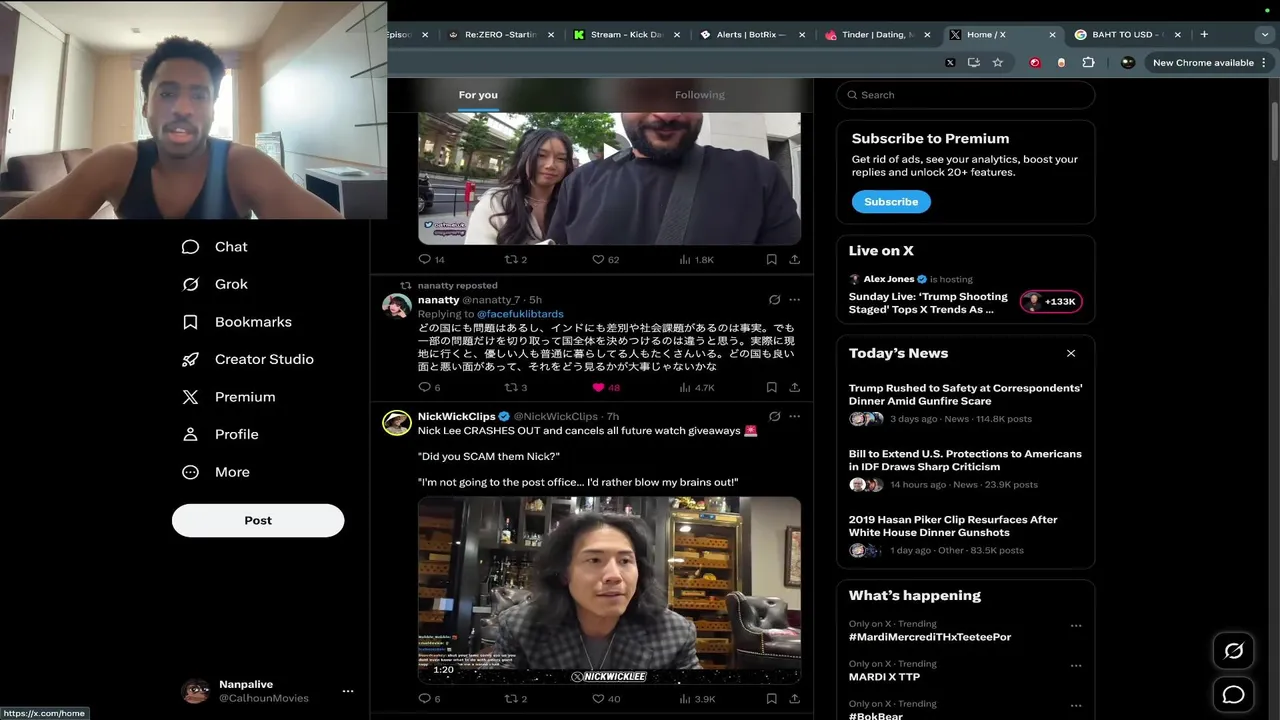Open the nanatty post's more options

[794, 300]
